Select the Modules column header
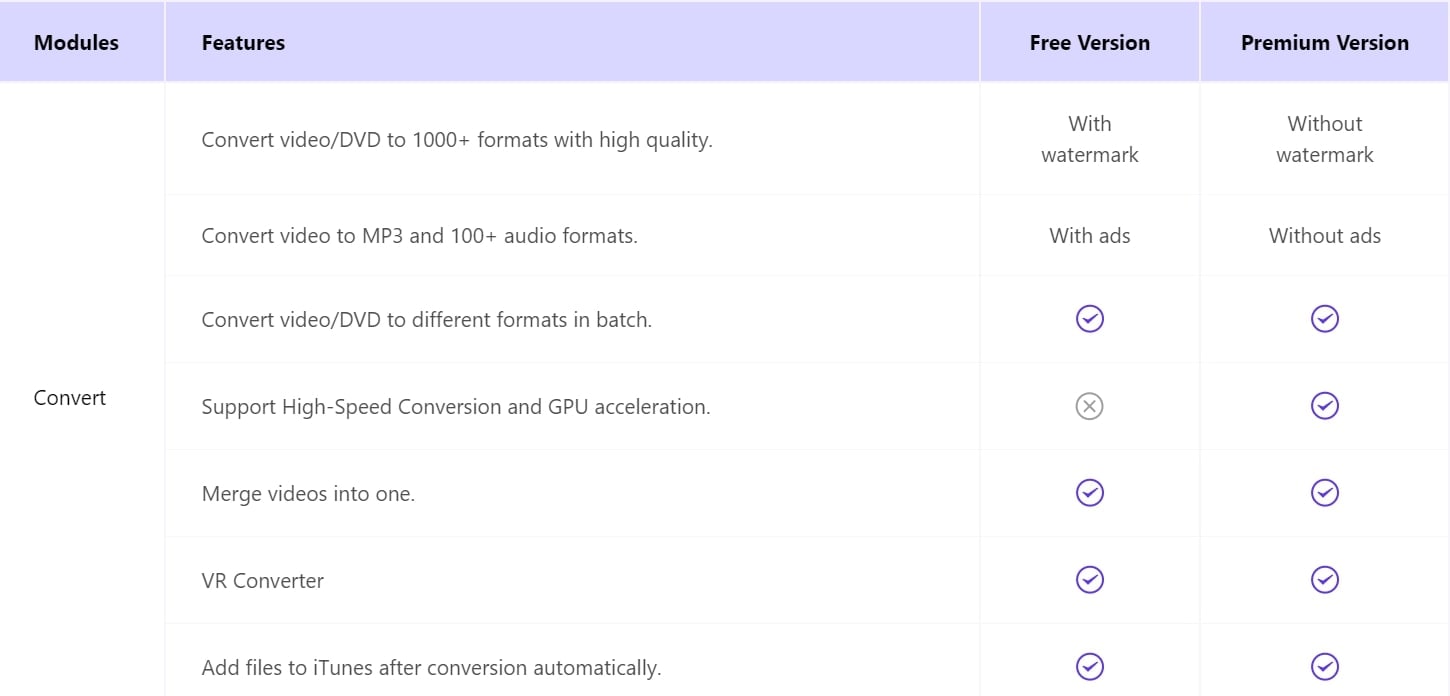The image size is (1450, 696). [76, 43]
